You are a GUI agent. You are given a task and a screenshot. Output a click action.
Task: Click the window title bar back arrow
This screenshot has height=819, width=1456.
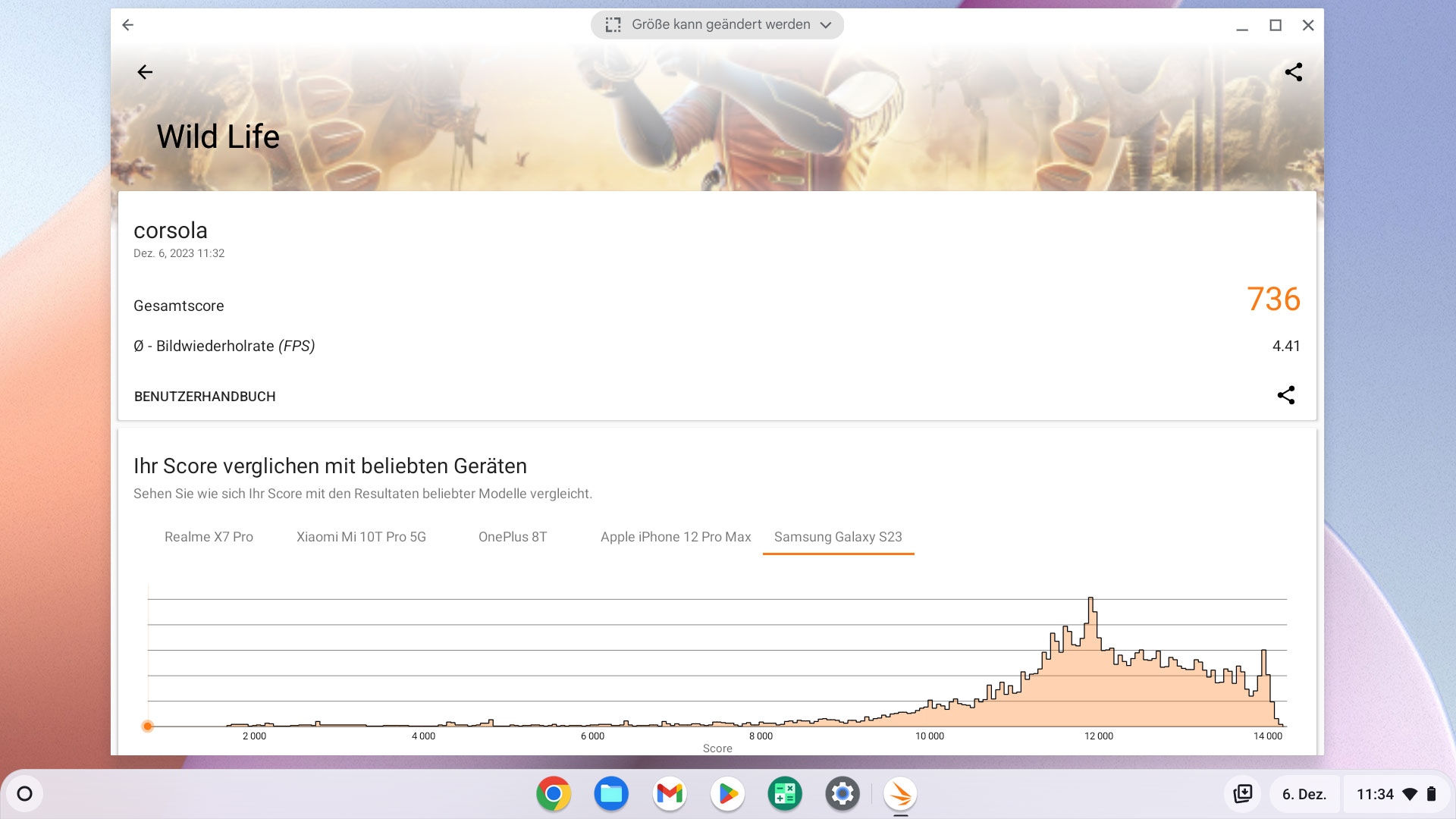click(x=127, y=25)
